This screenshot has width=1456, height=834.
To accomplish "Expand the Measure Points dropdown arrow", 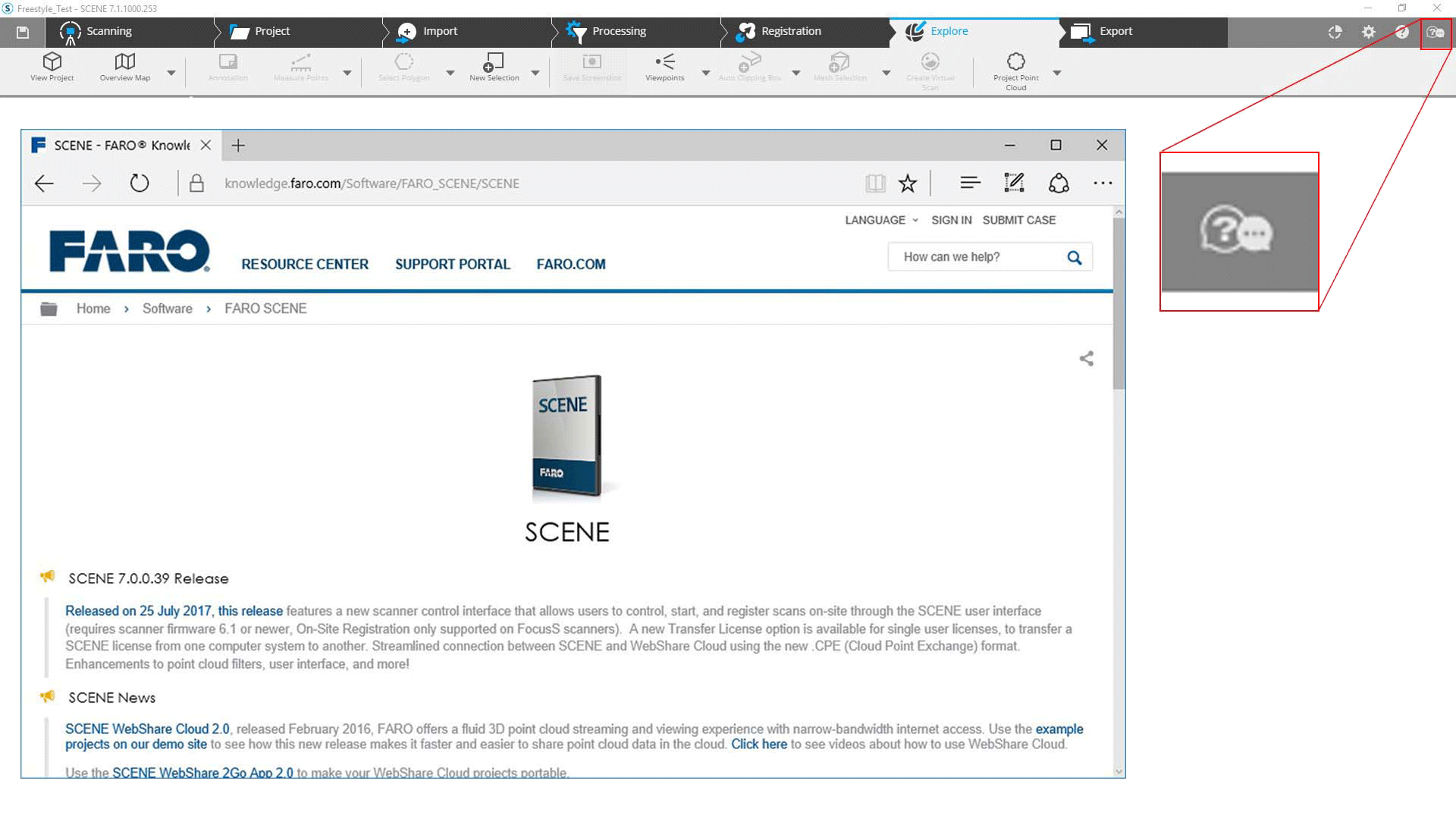I will (x=347, y=73).
